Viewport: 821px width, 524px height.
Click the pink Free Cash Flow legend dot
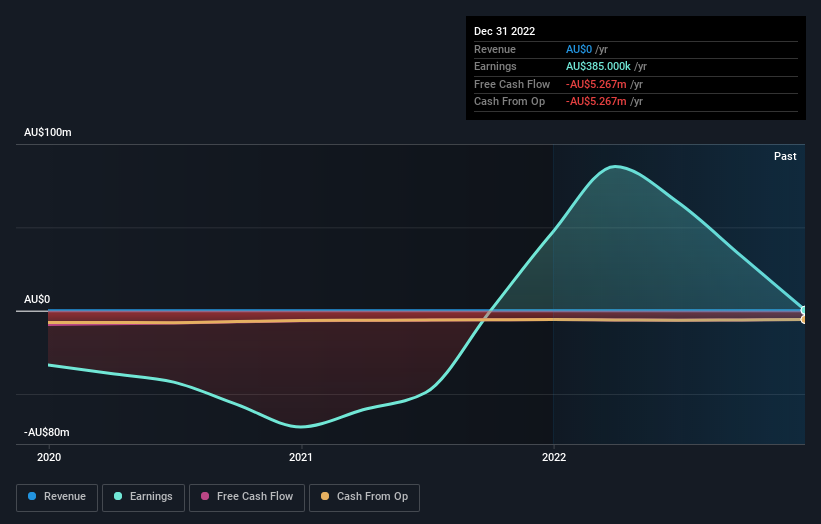pos(205,496)
